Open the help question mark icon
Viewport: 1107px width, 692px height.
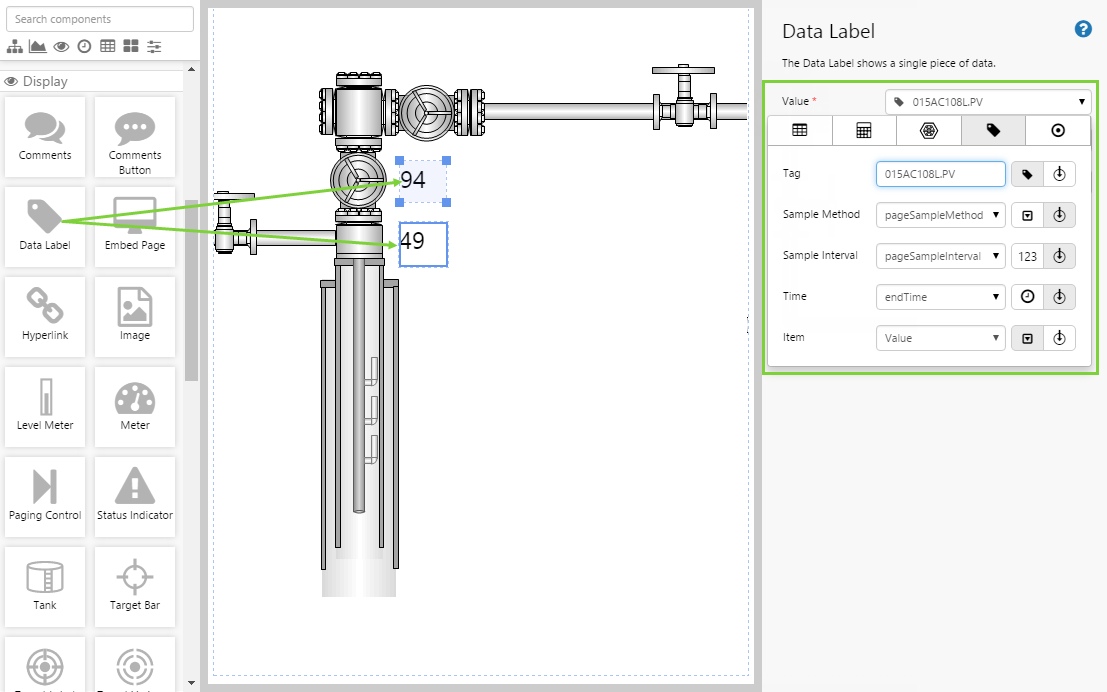coord(1083,29)
